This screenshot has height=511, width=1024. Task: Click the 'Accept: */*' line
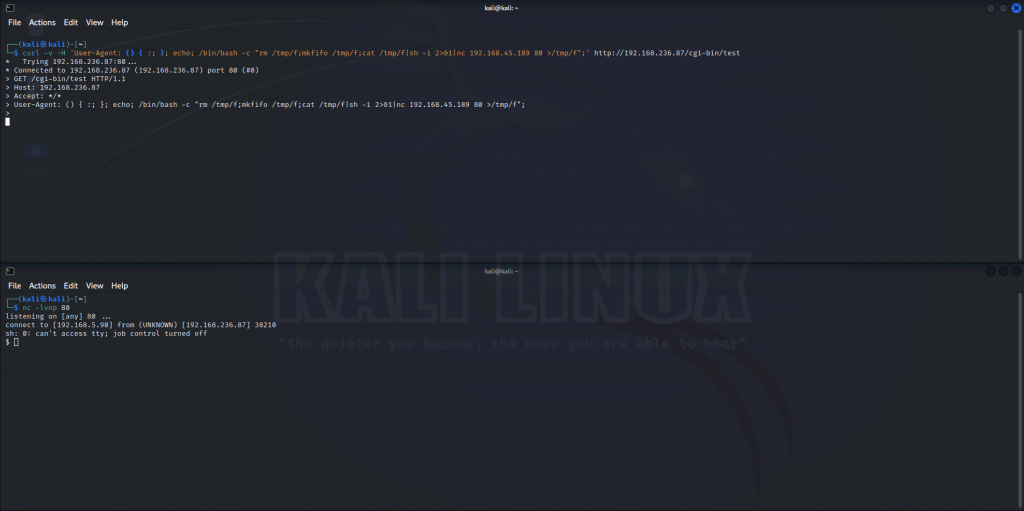coord(33,95)
